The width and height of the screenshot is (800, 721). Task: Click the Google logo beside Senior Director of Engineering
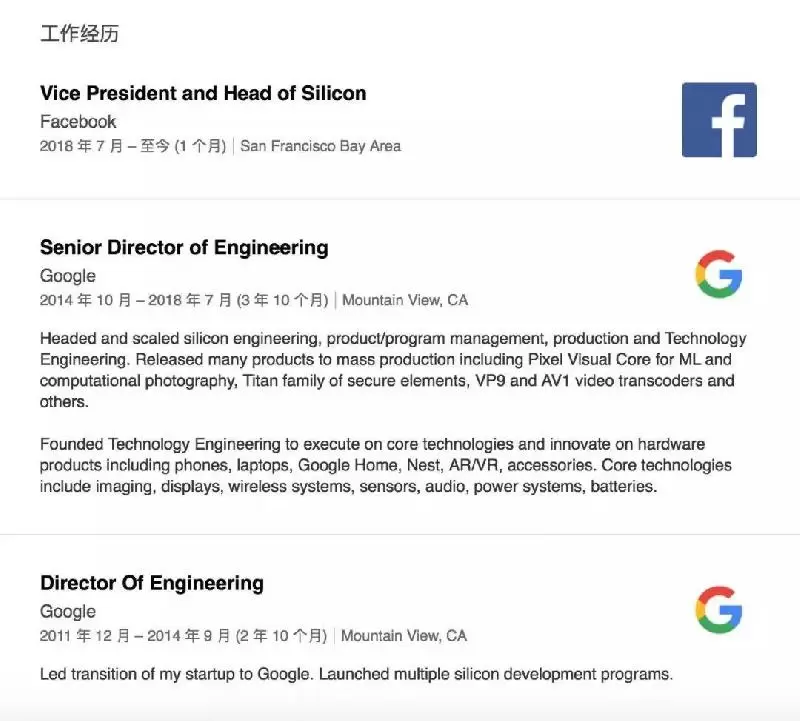tap(718, 275)
